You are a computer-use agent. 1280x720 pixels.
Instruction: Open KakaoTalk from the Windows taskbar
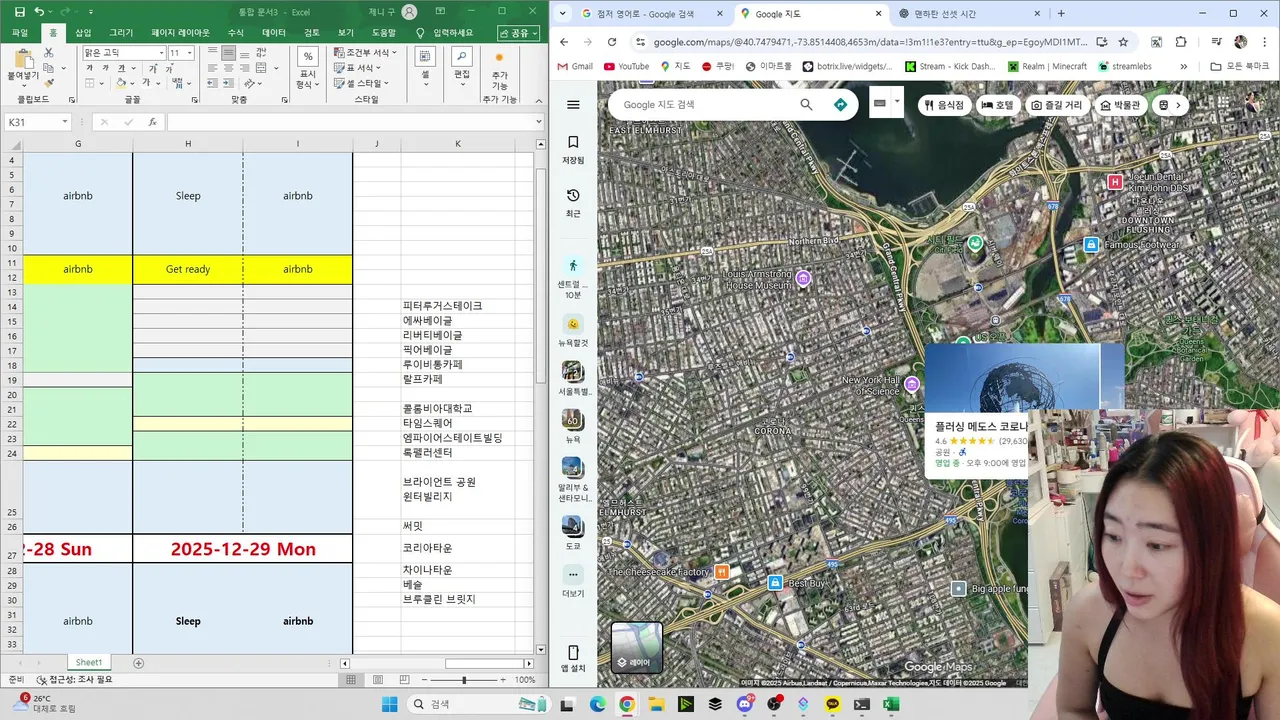(833, 704)
